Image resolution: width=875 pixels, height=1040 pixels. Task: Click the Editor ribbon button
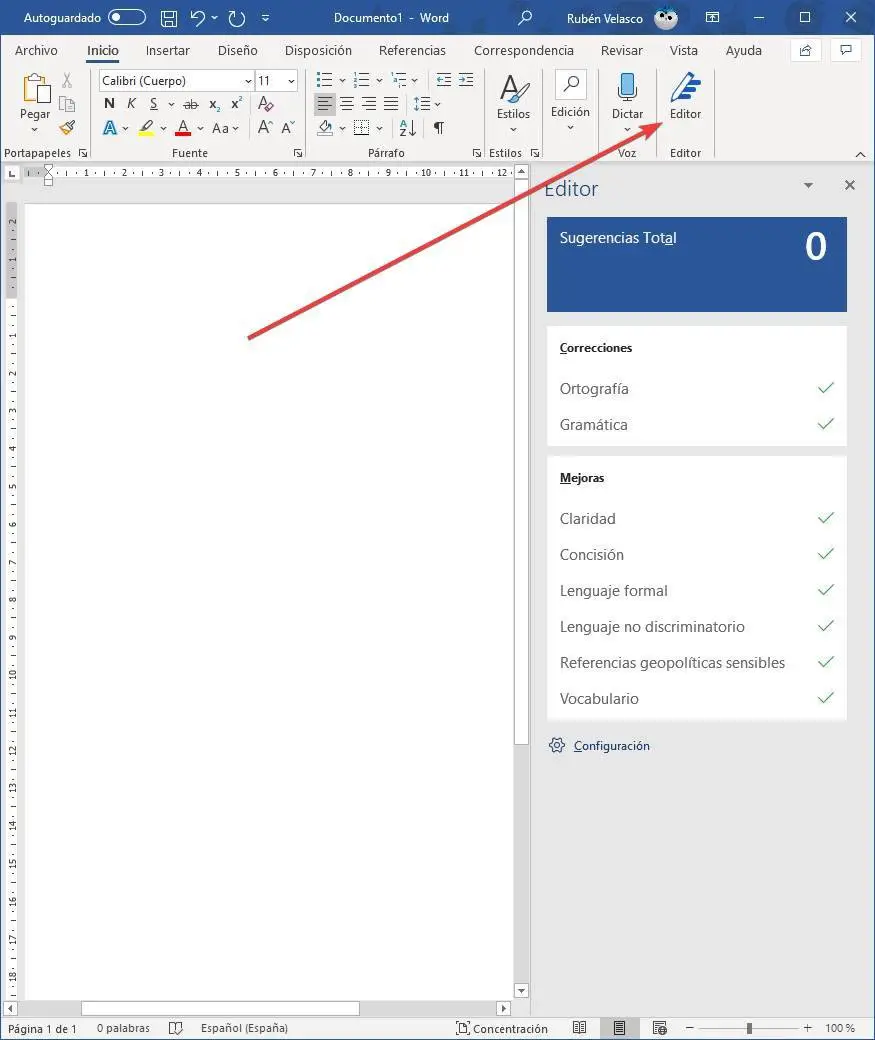(685, 96)
